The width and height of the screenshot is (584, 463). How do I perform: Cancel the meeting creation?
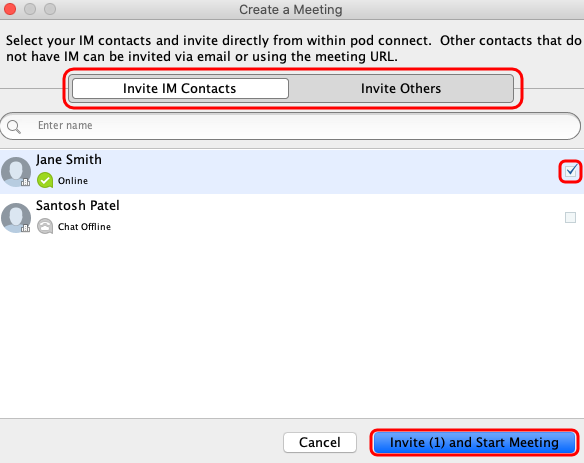[320, 442]
